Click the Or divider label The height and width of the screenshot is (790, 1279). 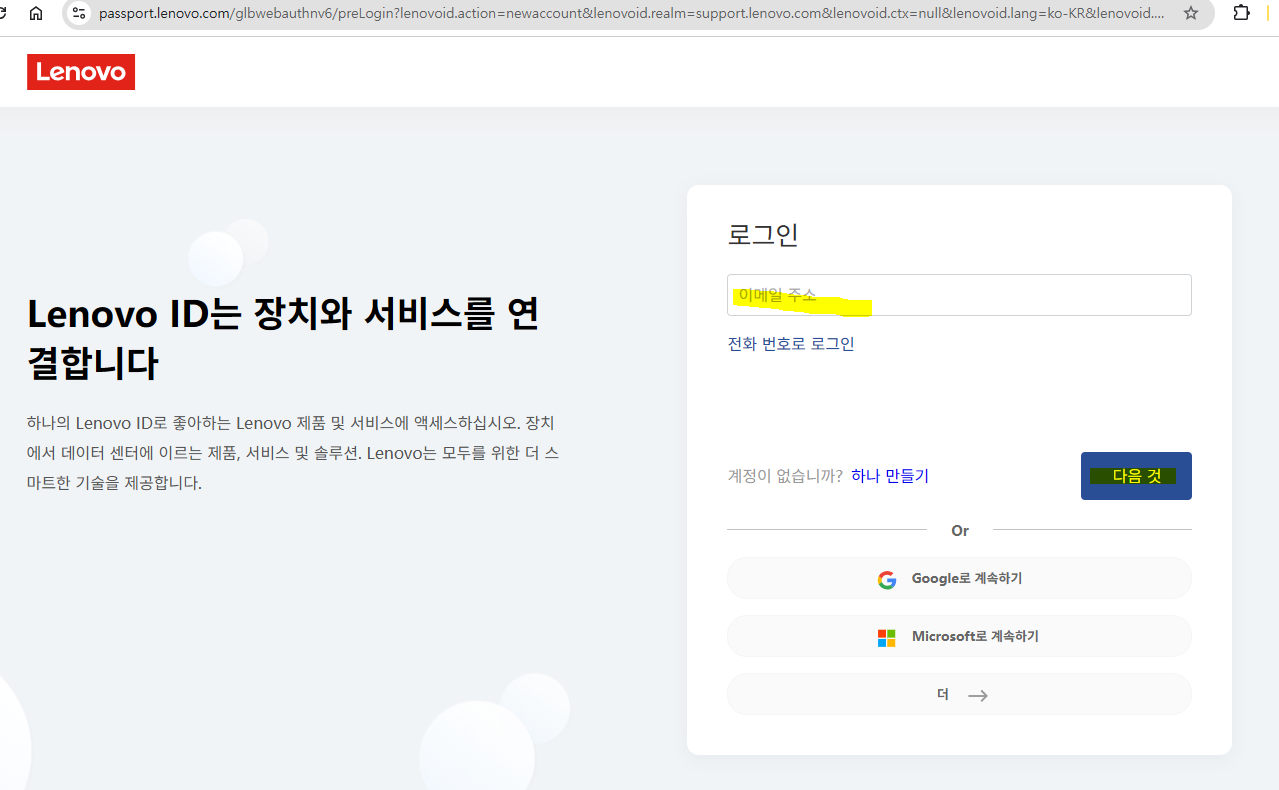tap(960, 530)
